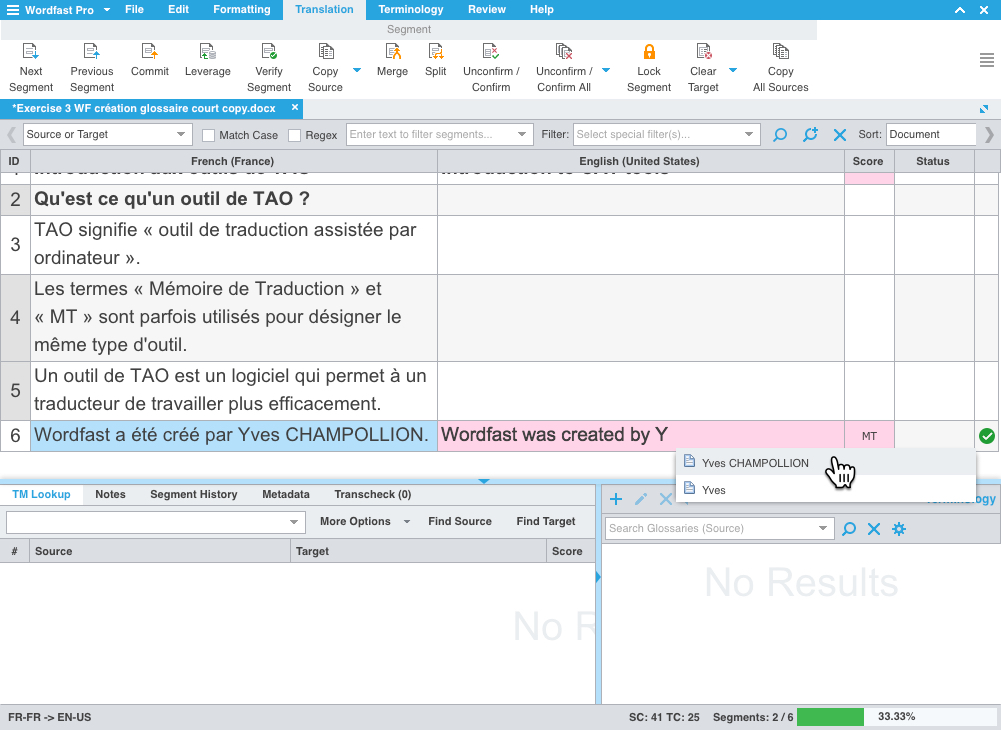Image resolution: width=1001 pixels, height=730 pixels.
Task: Expand the editor pane with the maximize icon
Action: (x=984, y=109)
